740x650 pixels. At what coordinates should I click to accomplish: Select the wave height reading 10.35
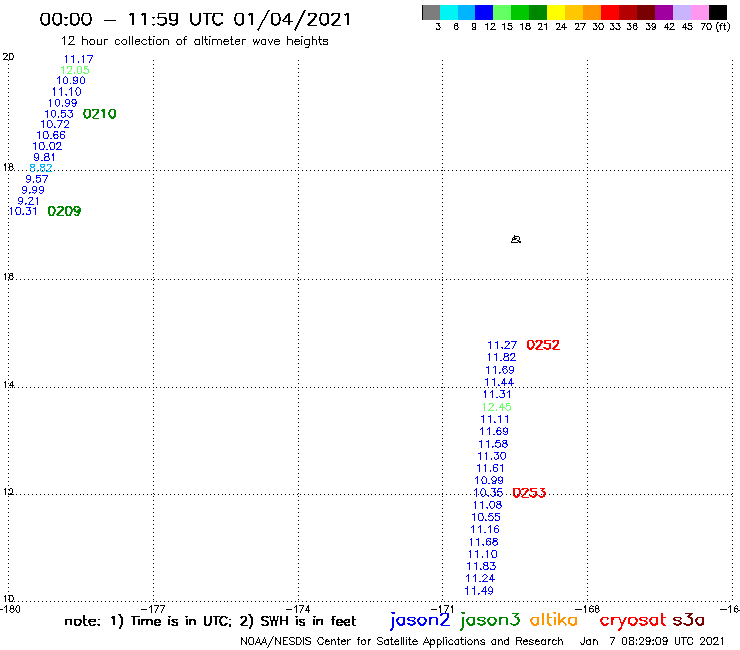488,493
